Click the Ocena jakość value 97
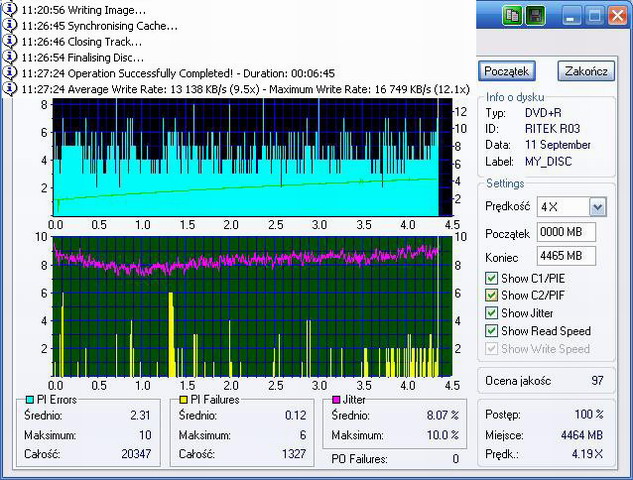Image resolution: width=633 pixels, height=480 pixels. pyautogui.click(x=597, y=381)
